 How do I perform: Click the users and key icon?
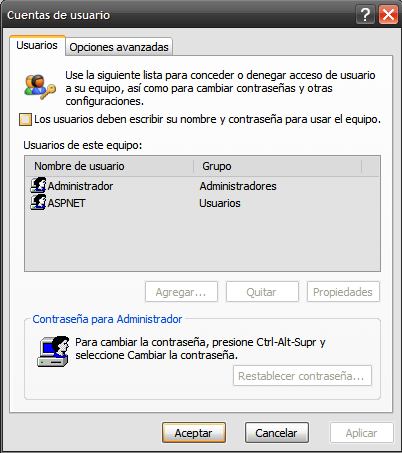tap(40, 87)
